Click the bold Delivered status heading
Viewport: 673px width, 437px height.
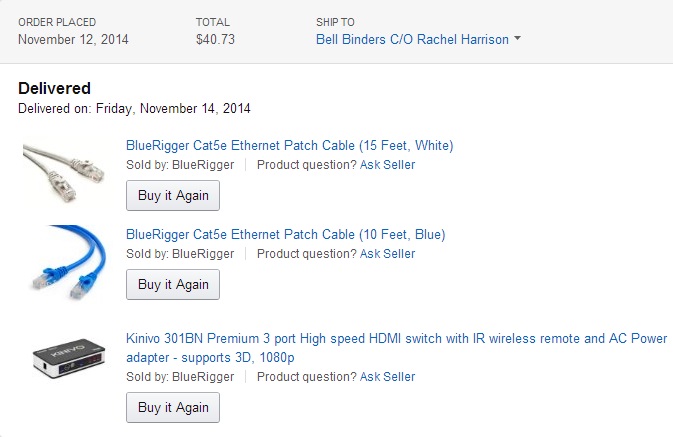[54, 88]
